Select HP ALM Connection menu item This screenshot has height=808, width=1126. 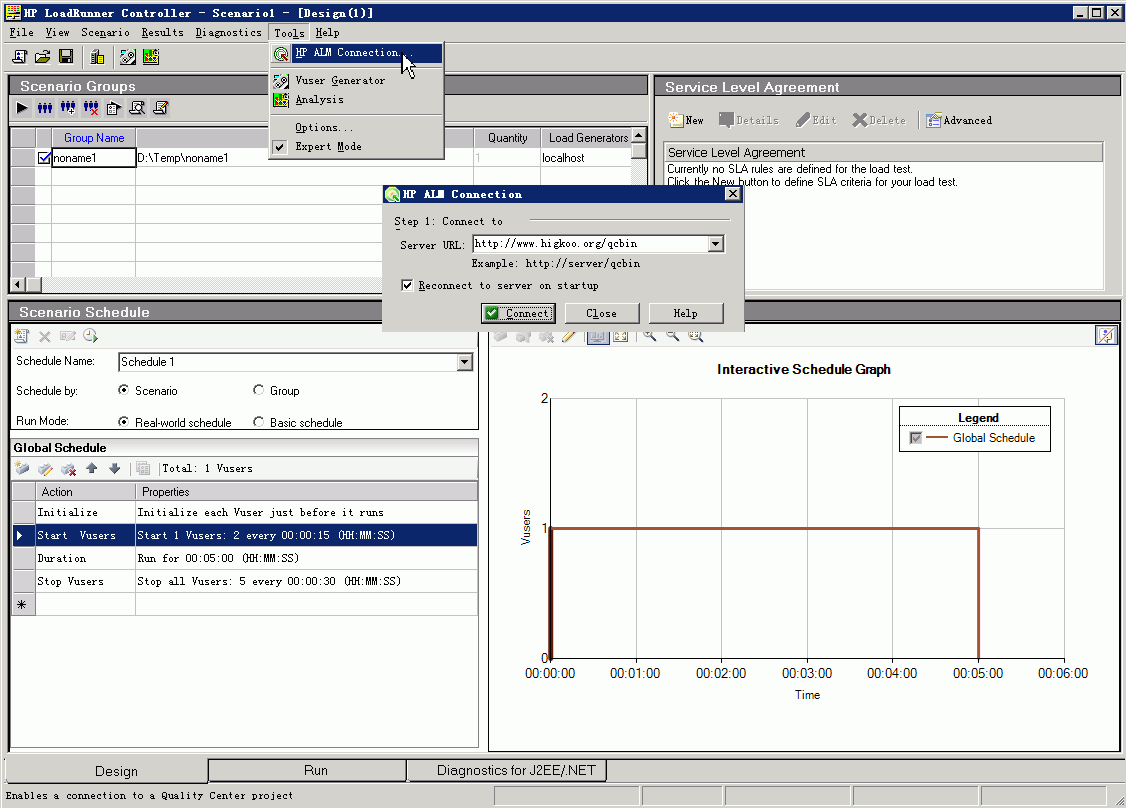(356, 53)
